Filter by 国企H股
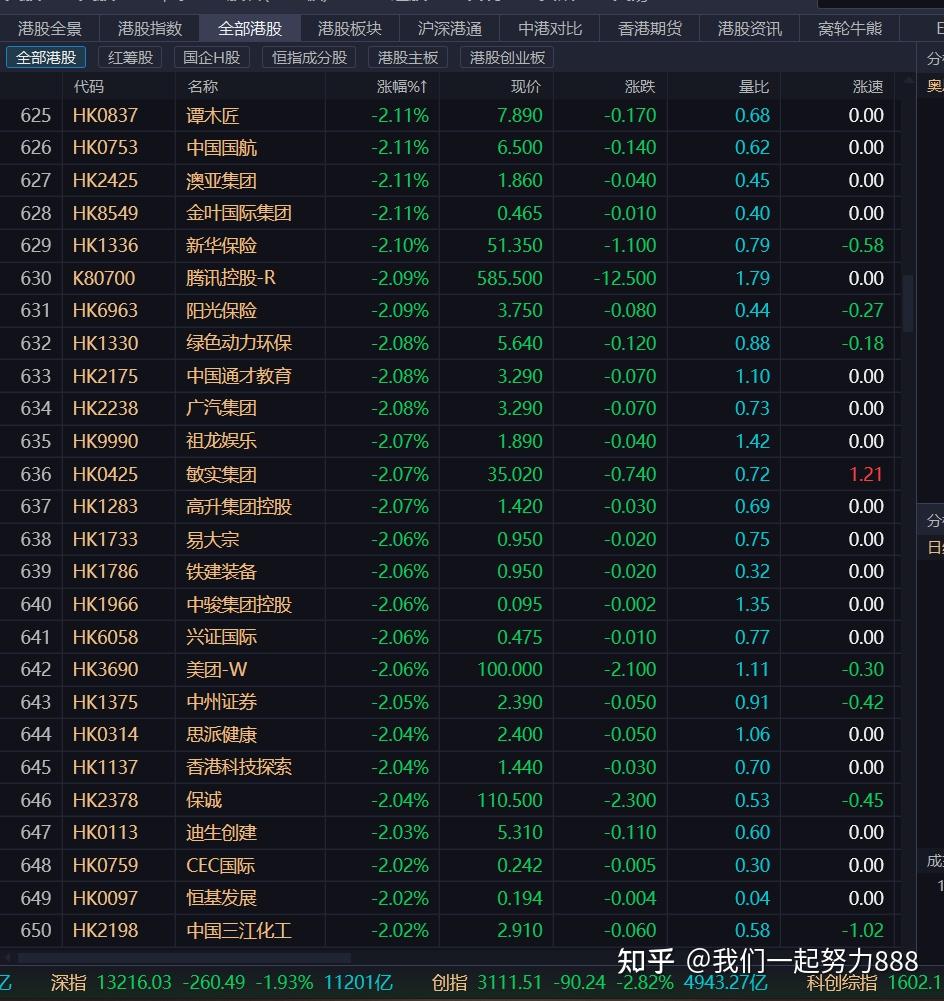944x1001 pixels. [x=211, y=58]
